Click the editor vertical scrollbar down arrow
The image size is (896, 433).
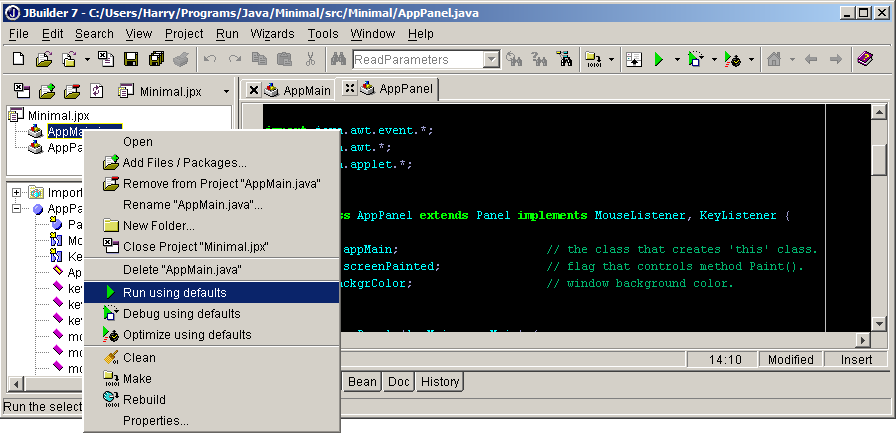879,323
